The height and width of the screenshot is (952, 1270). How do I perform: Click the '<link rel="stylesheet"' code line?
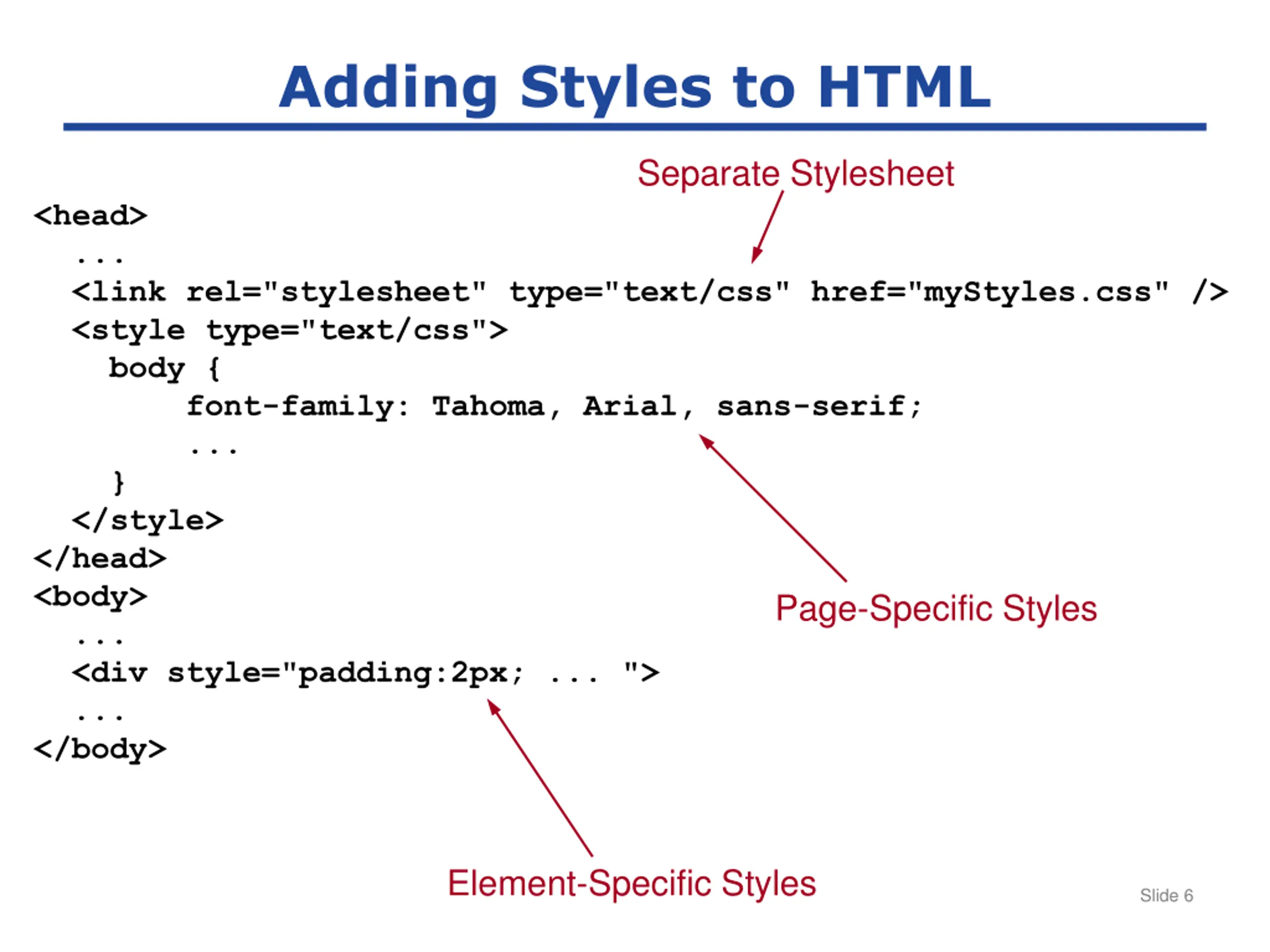click(x=649, y=292)
